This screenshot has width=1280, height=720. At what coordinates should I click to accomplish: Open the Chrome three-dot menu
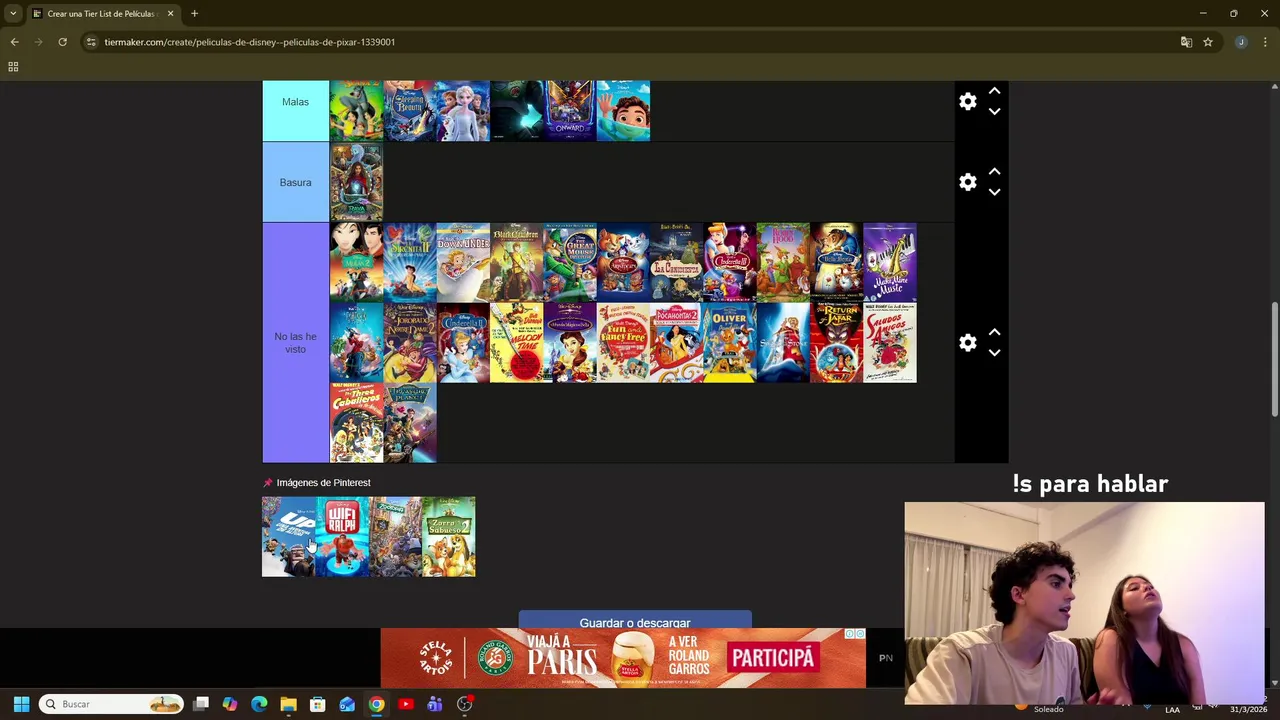pos(1265,42)
